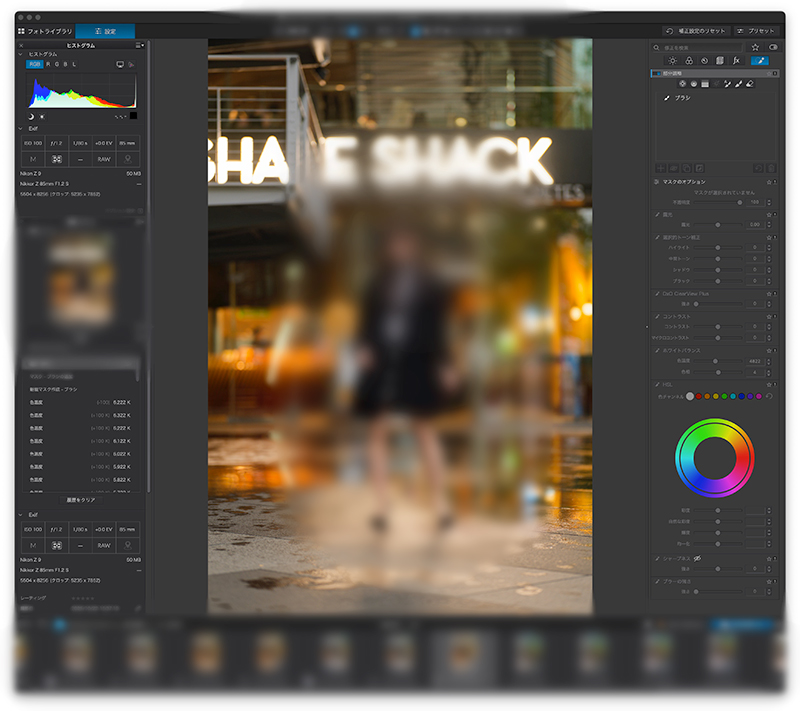800x711 pixels.
Task: Click the reset HSL color channel arrow
Action: click(x=769, y=396)
